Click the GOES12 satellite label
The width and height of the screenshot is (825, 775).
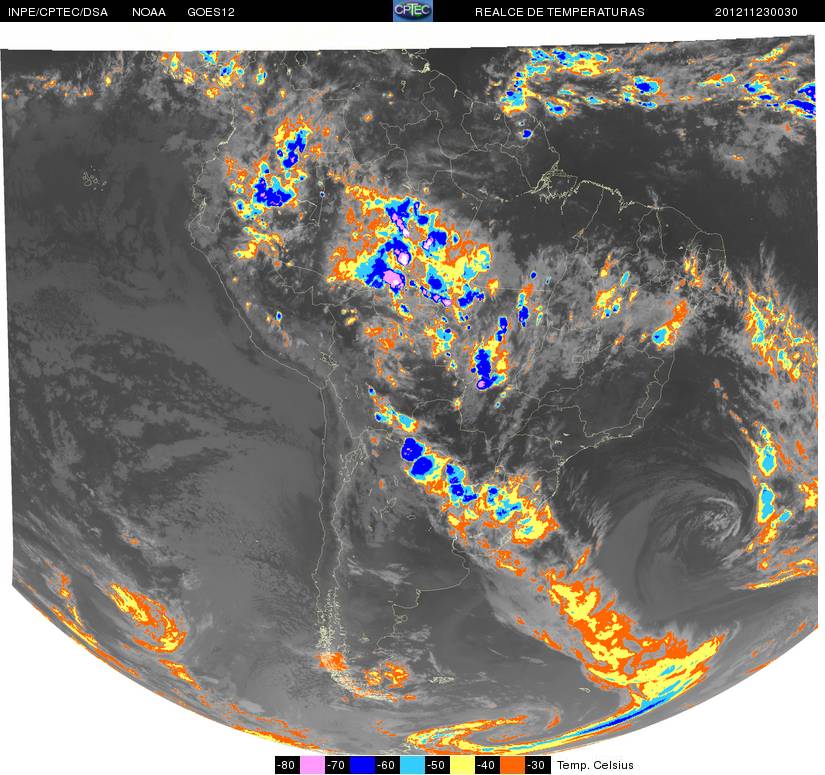(211, 12)
